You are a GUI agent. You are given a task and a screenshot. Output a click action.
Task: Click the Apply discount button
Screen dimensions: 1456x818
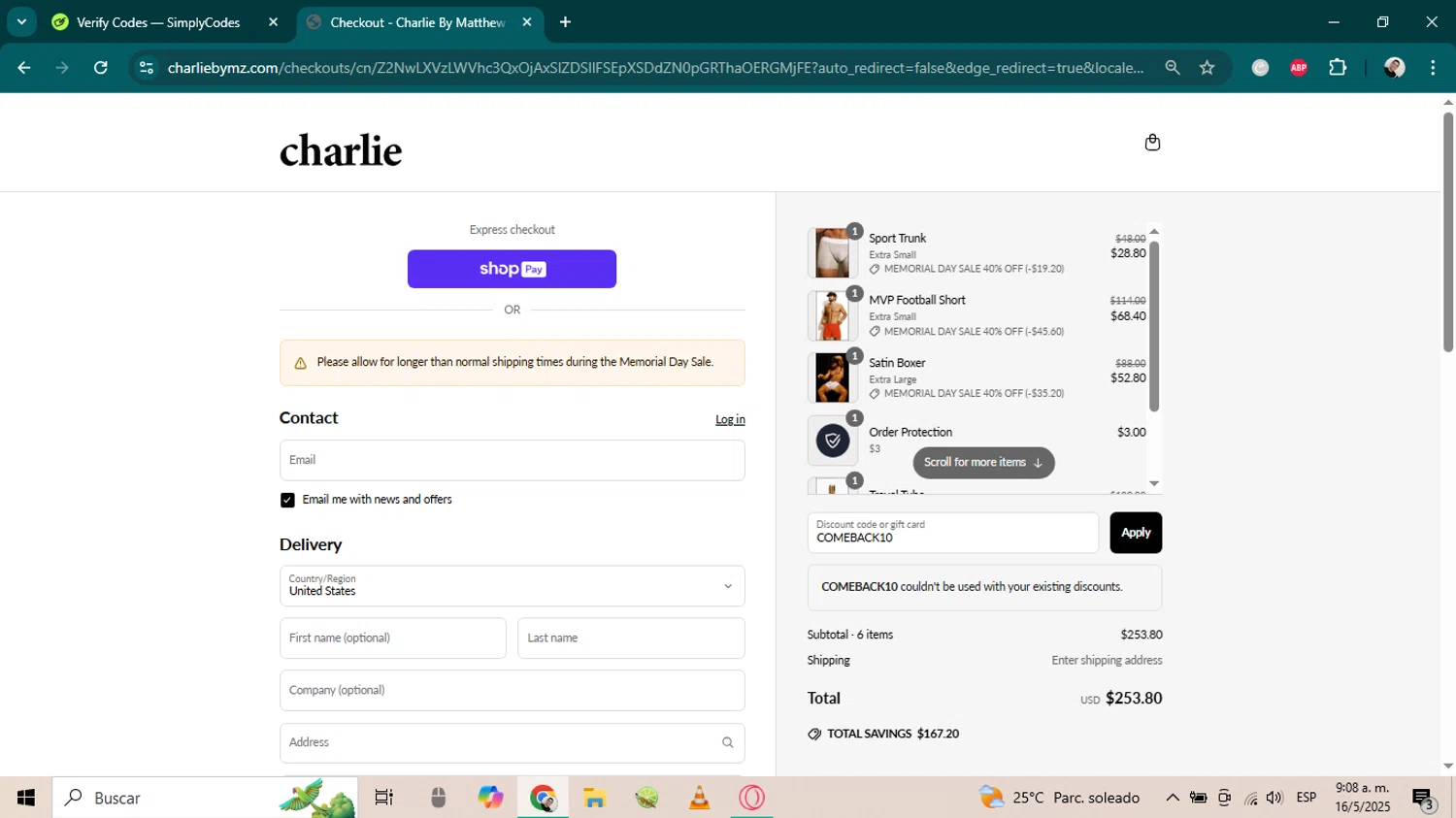point(1136,533)
